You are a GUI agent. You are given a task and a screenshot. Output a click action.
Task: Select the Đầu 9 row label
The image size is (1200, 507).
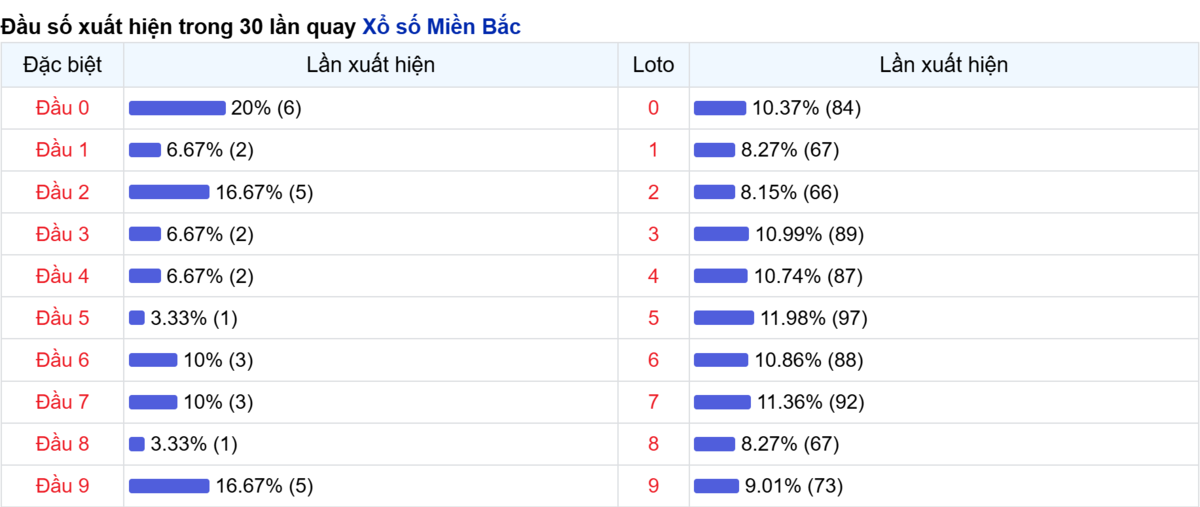(x=62, y=486)
